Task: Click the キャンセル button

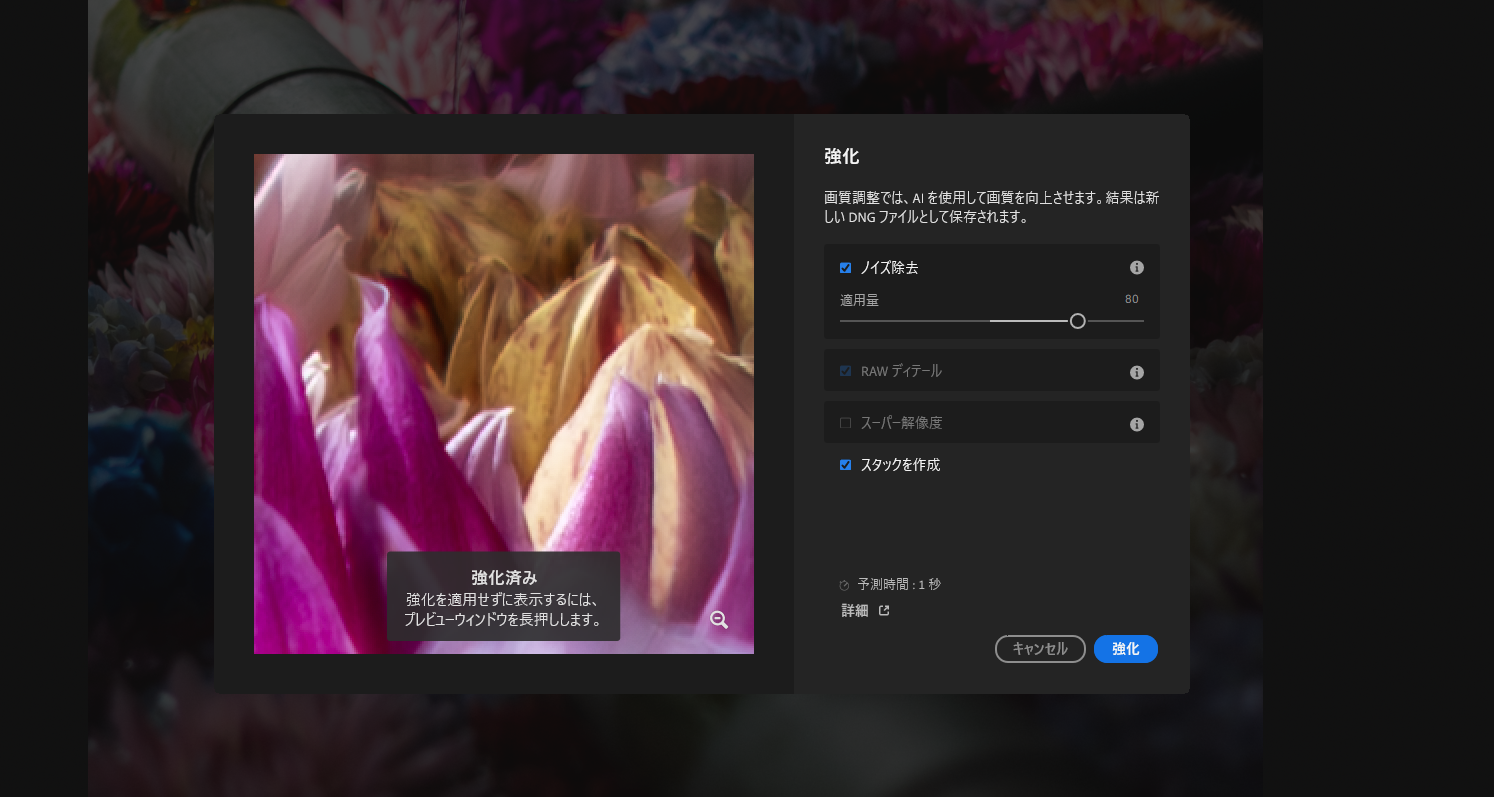Action: click(1040, 649)
